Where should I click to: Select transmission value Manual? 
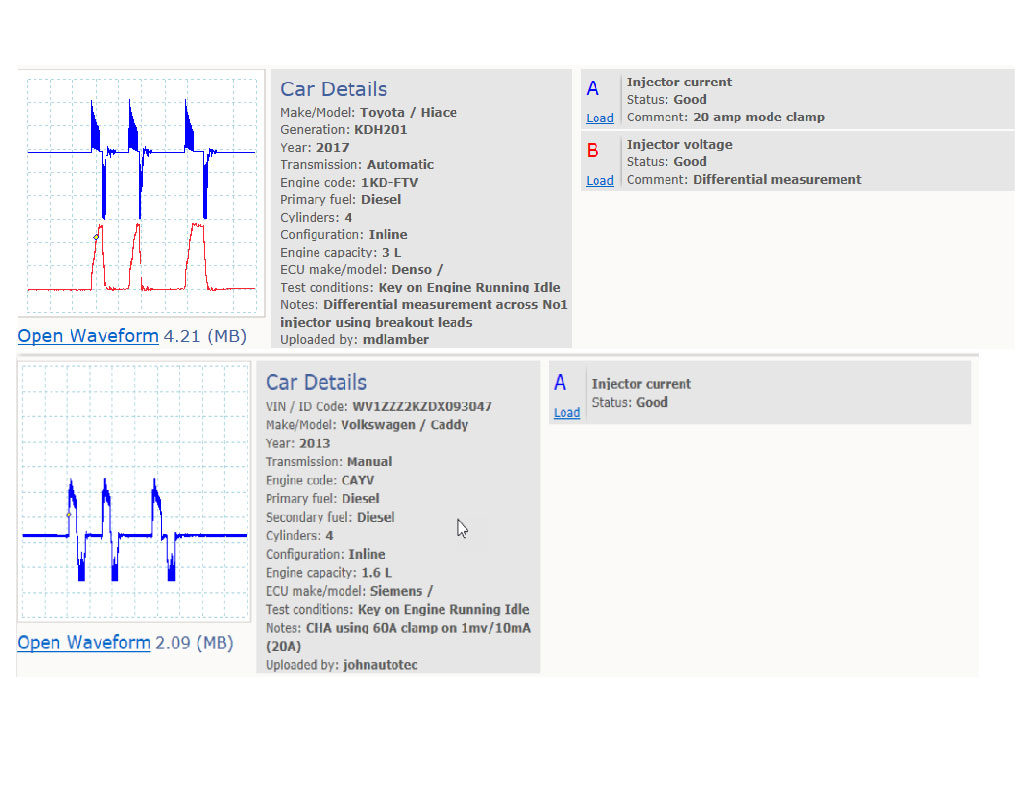point(369,462)
